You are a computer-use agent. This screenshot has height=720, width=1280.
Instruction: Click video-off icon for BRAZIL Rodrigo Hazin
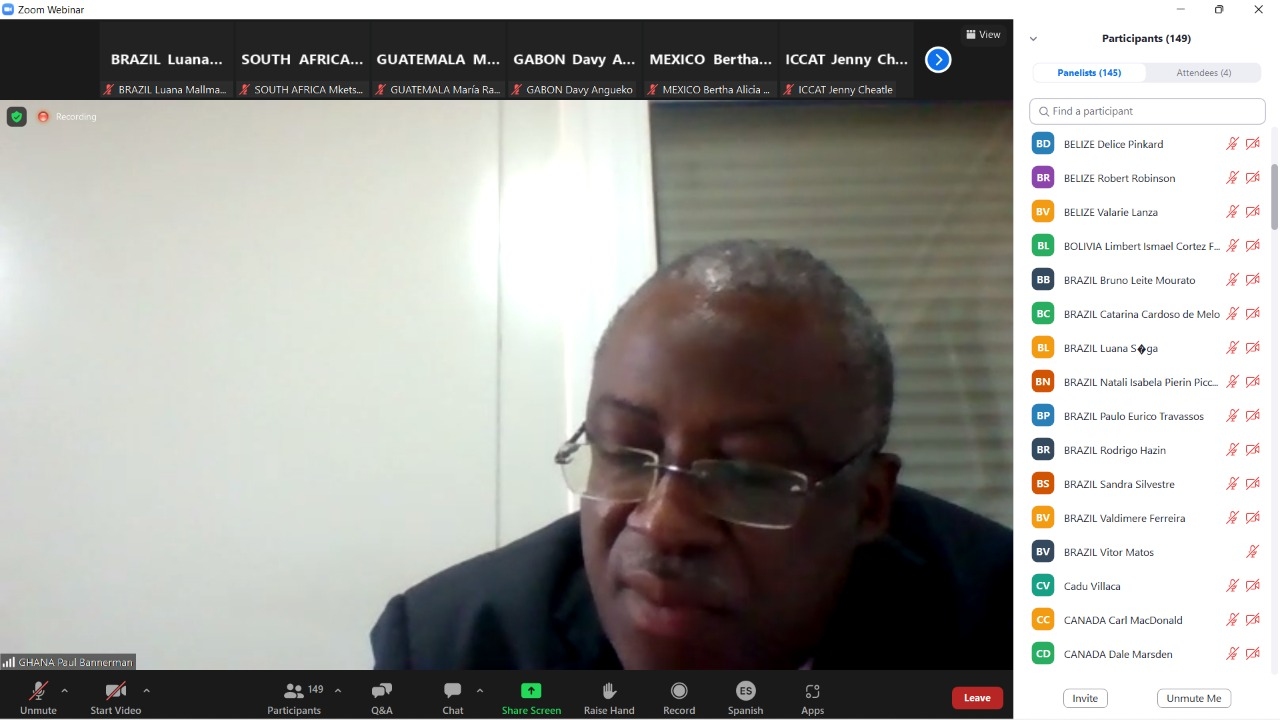click(1252, 450)
